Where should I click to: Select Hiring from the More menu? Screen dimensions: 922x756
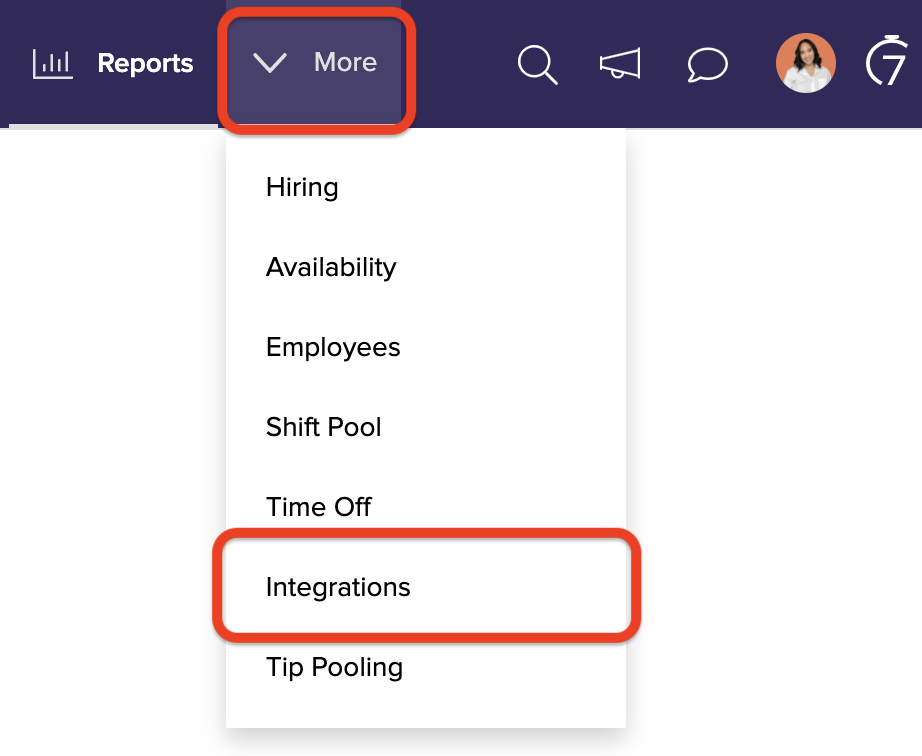(302, 187)
